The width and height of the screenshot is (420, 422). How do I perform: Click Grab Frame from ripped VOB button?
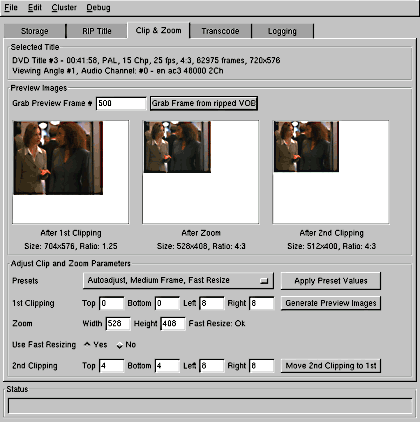(x=204, y=103)
